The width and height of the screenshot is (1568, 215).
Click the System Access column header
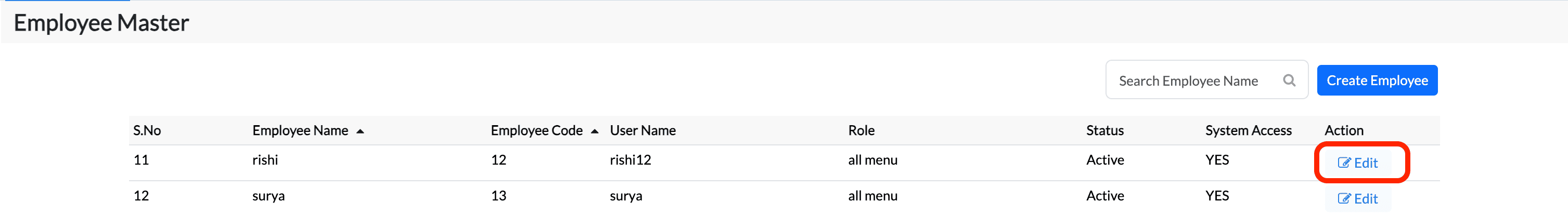[x=1248, y=130]
